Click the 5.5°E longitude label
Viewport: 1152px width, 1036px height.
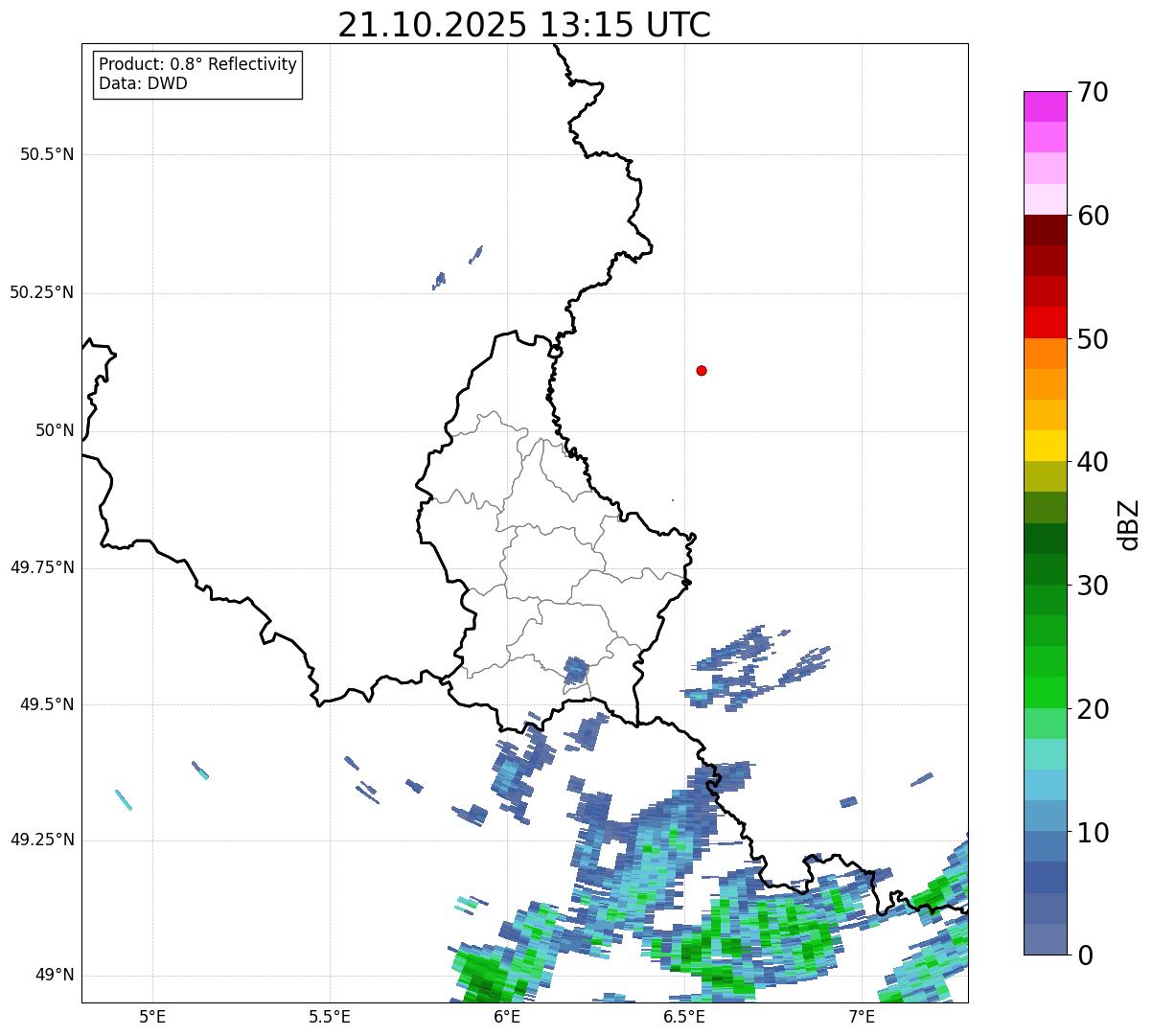pyautogui.click(x=330, y=1017)
